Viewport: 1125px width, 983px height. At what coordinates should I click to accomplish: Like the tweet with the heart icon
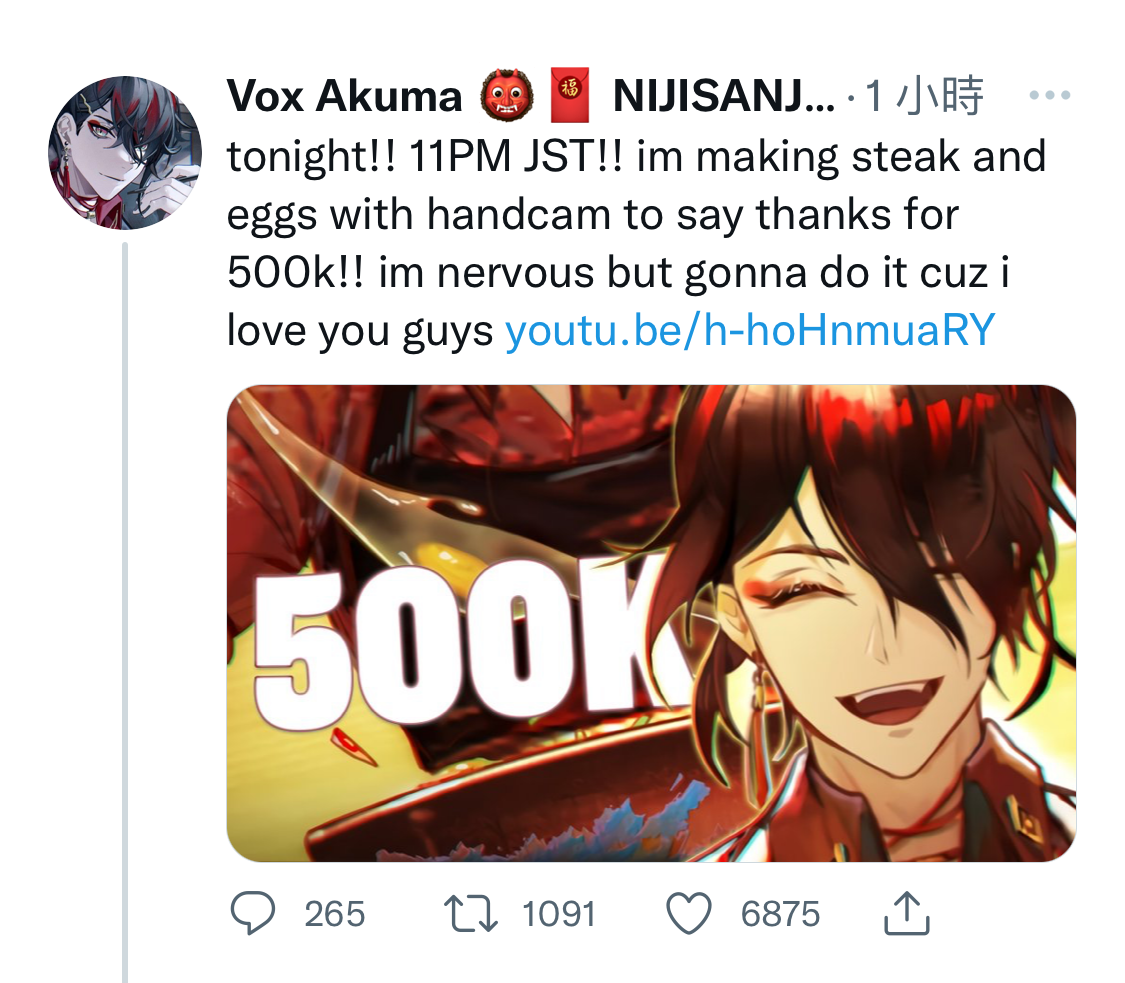[x=689, y=913]
